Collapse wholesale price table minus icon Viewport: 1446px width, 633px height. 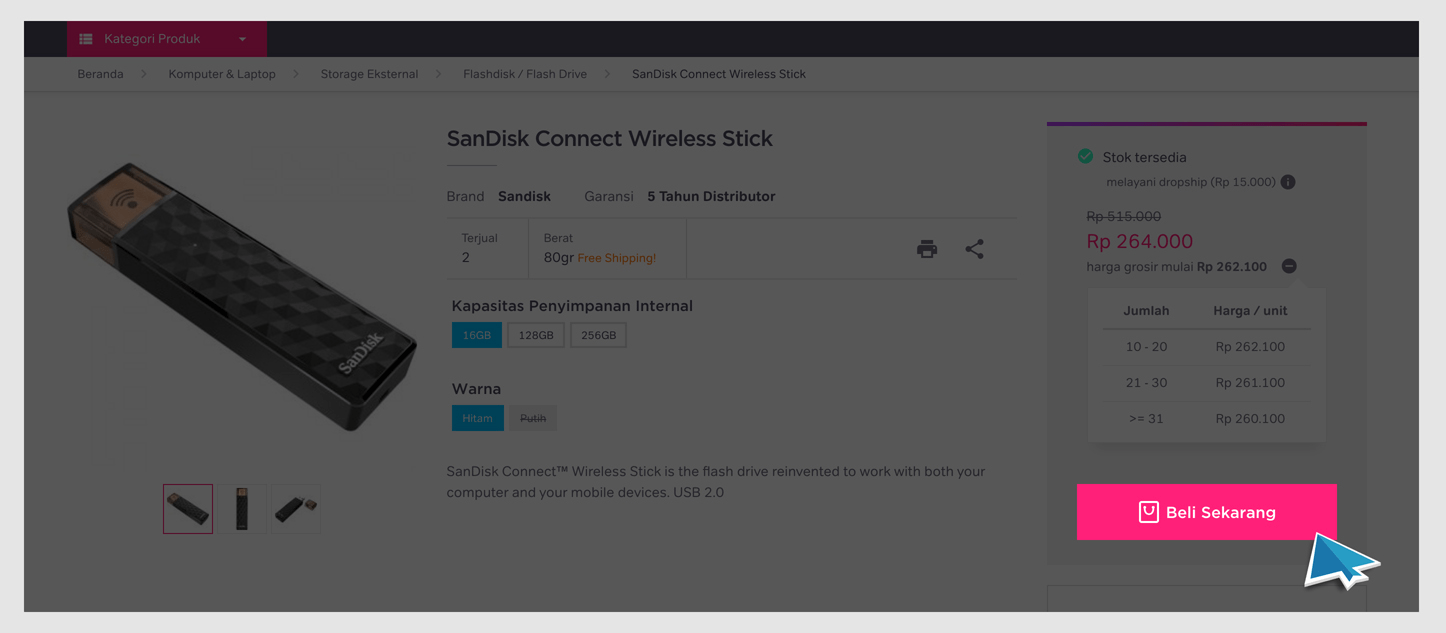click(x=1289, y=266)
